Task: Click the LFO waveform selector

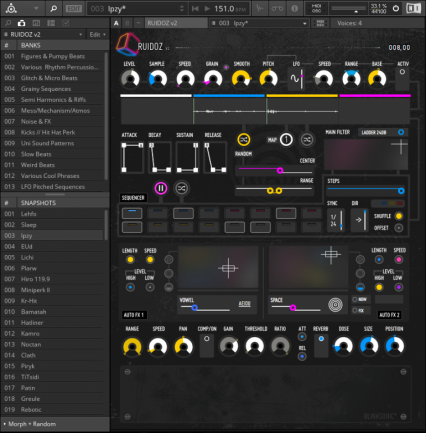Action: click(x=296, y=79)
